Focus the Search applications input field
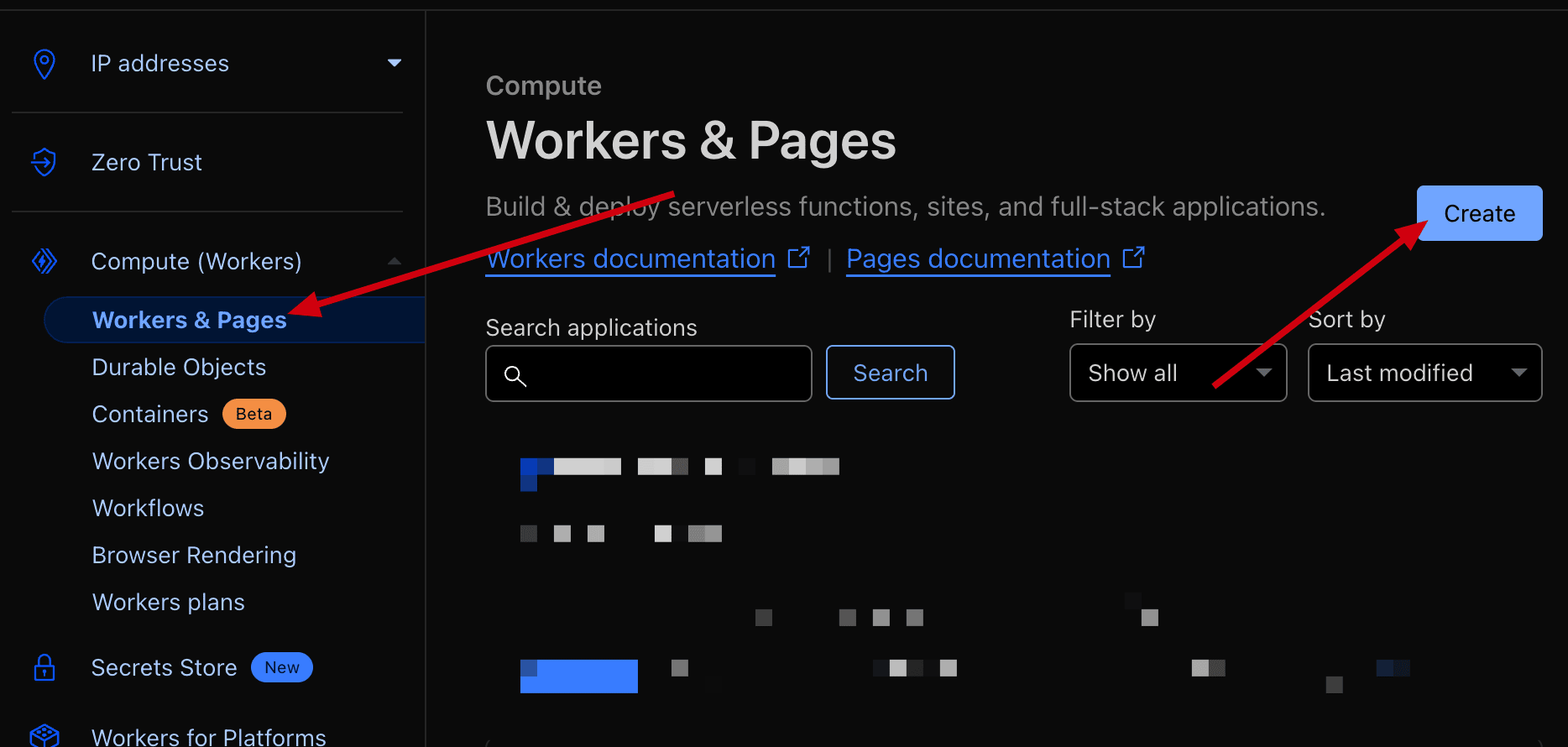Screen dimensions: 1568x747 coord(649,373)
